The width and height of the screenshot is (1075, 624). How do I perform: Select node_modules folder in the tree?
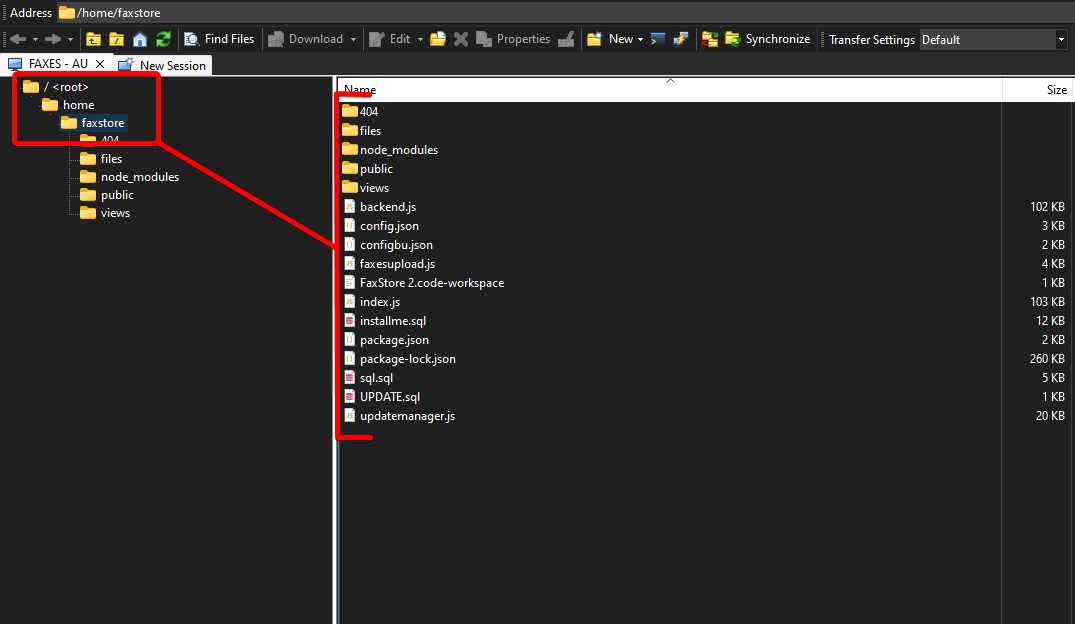click(140, 177)
